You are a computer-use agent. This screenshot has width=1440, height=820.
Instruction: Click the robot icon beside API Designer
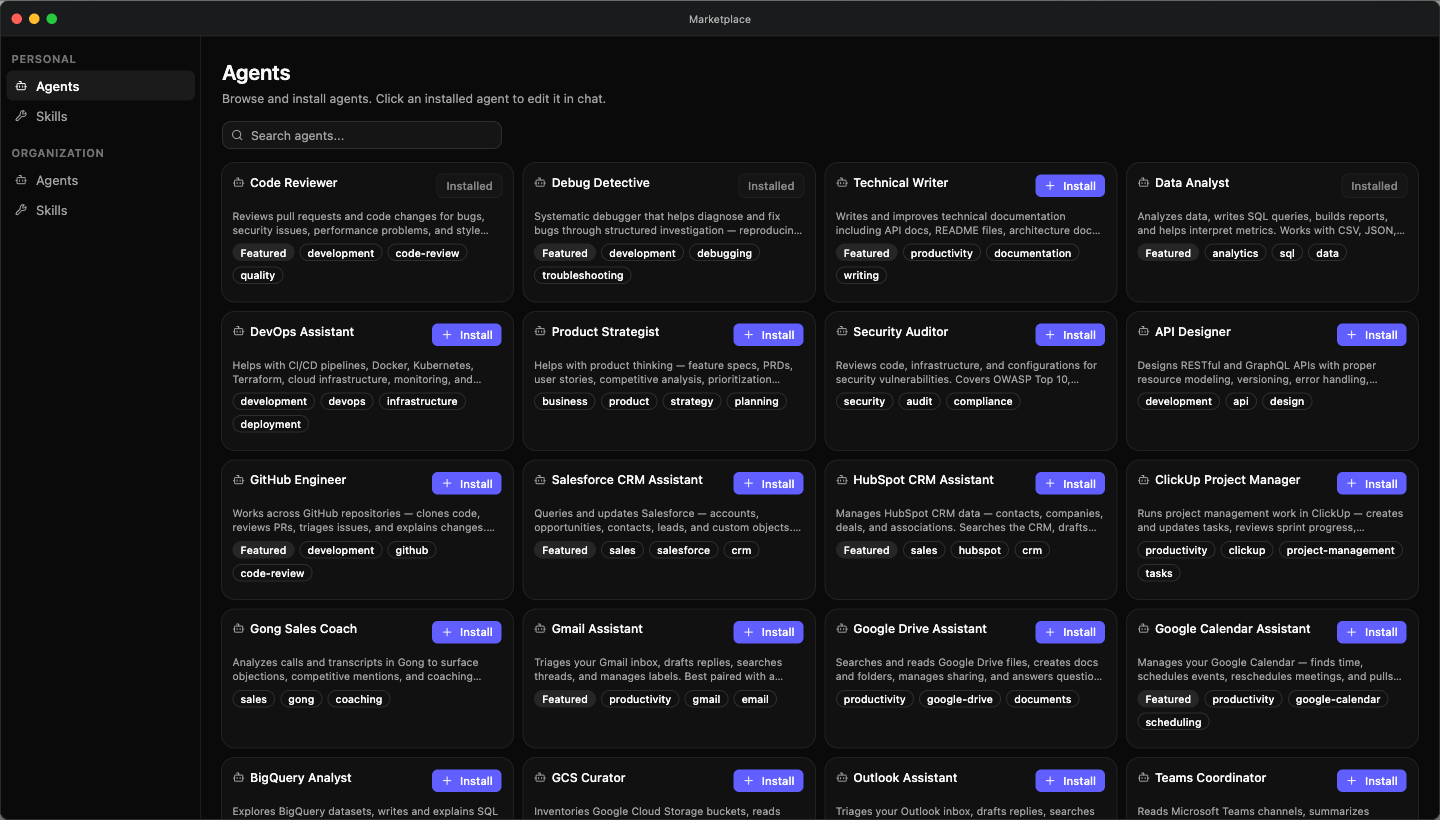pos(1143,332)
